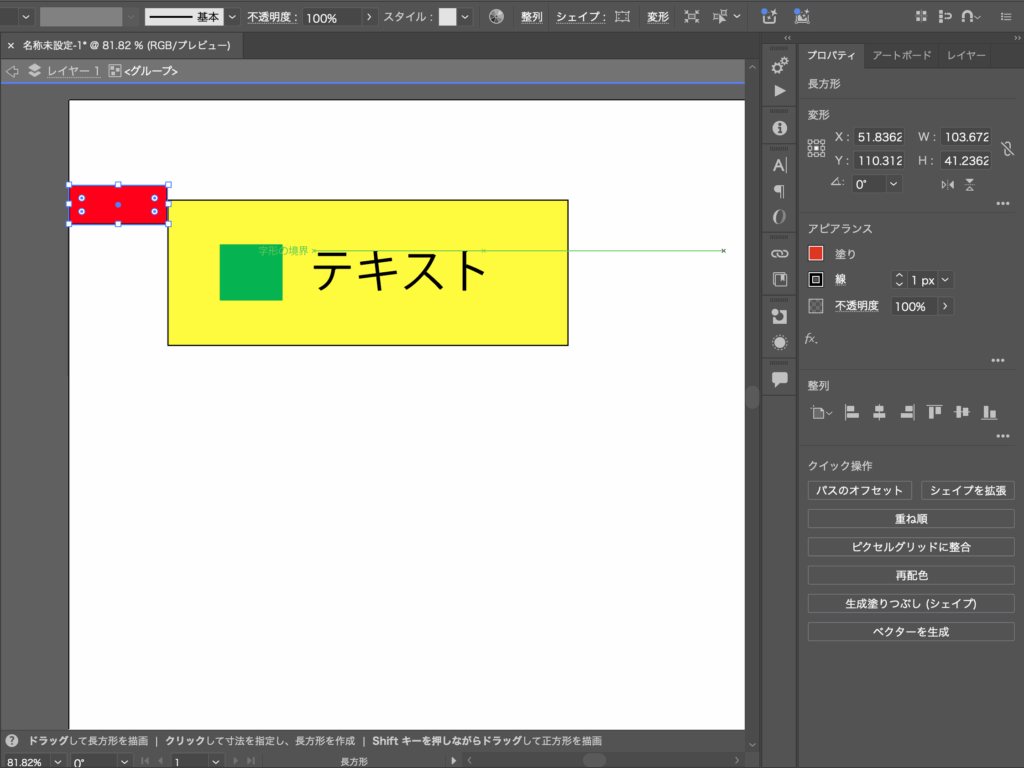Expand the rotation angle dropdown
Screen dimensions: 1024x768
coord(892,184)
